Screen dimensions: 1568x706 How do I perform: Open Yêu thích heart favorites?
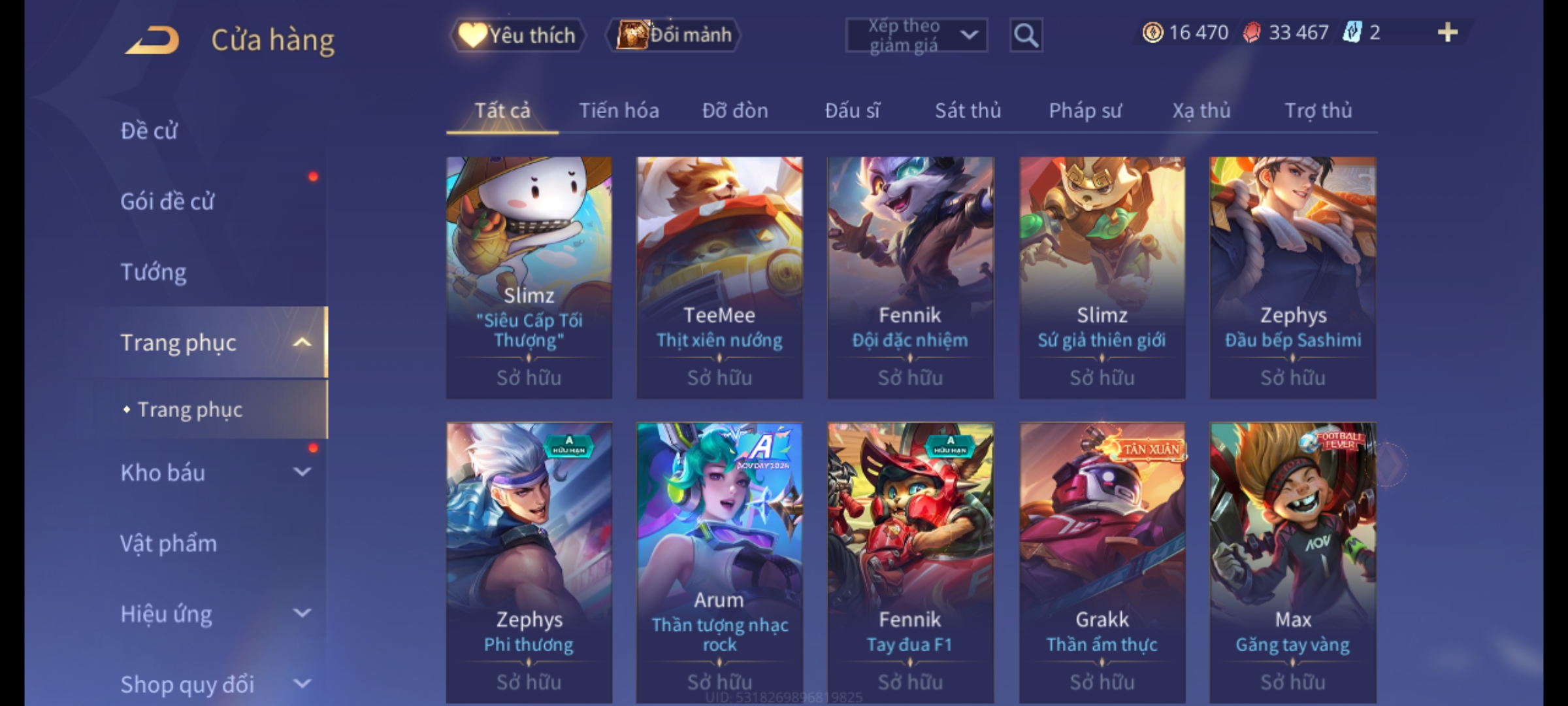pyautogui.click(x=517, y=35)
